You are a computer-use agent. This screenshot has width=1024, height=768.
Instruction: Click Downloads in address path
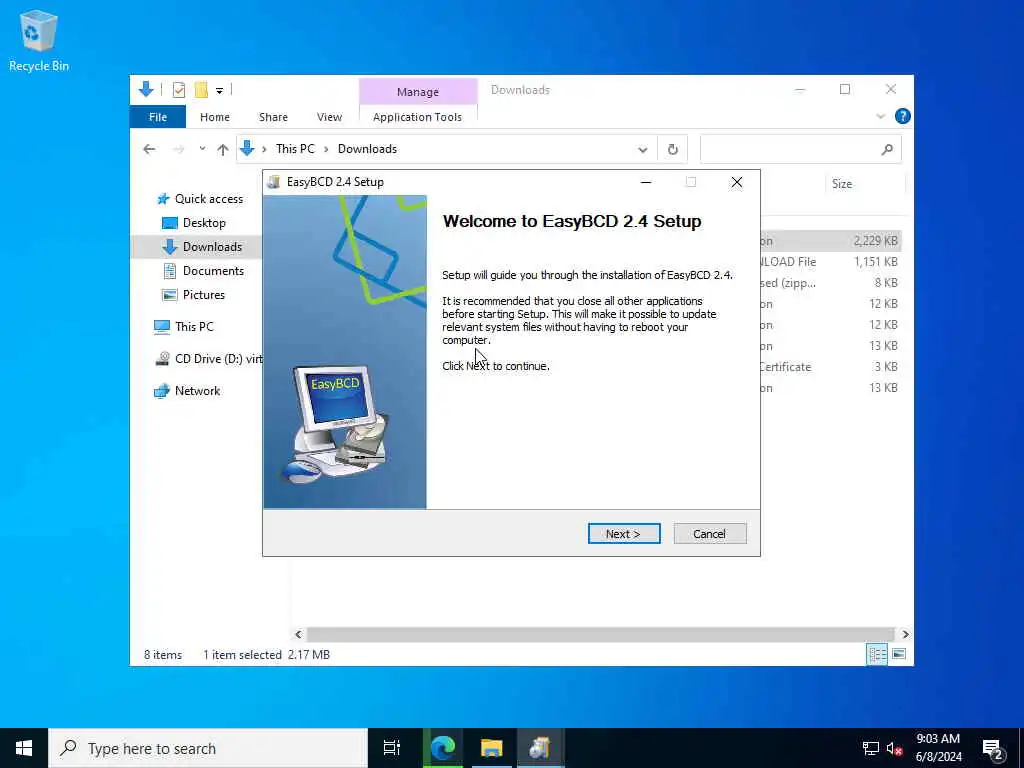367,149
